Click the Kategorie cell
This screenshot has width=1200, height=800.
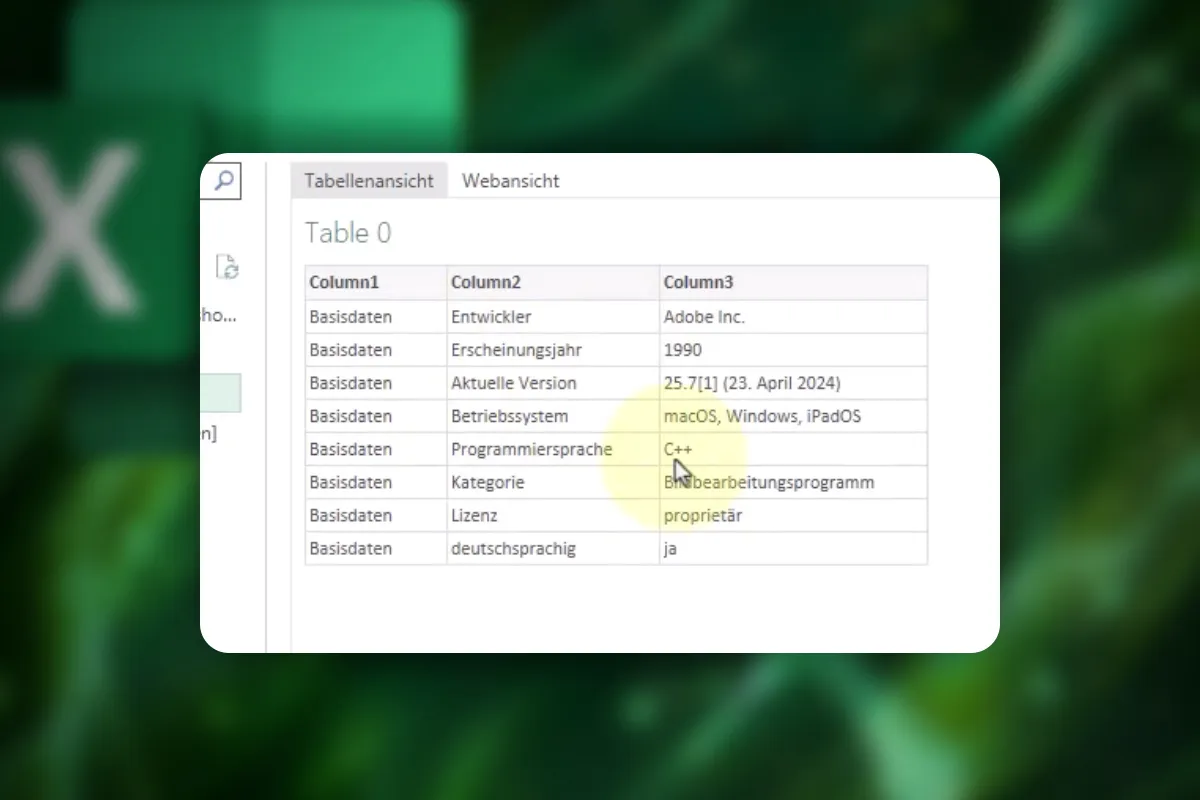(x=553, y=482)
